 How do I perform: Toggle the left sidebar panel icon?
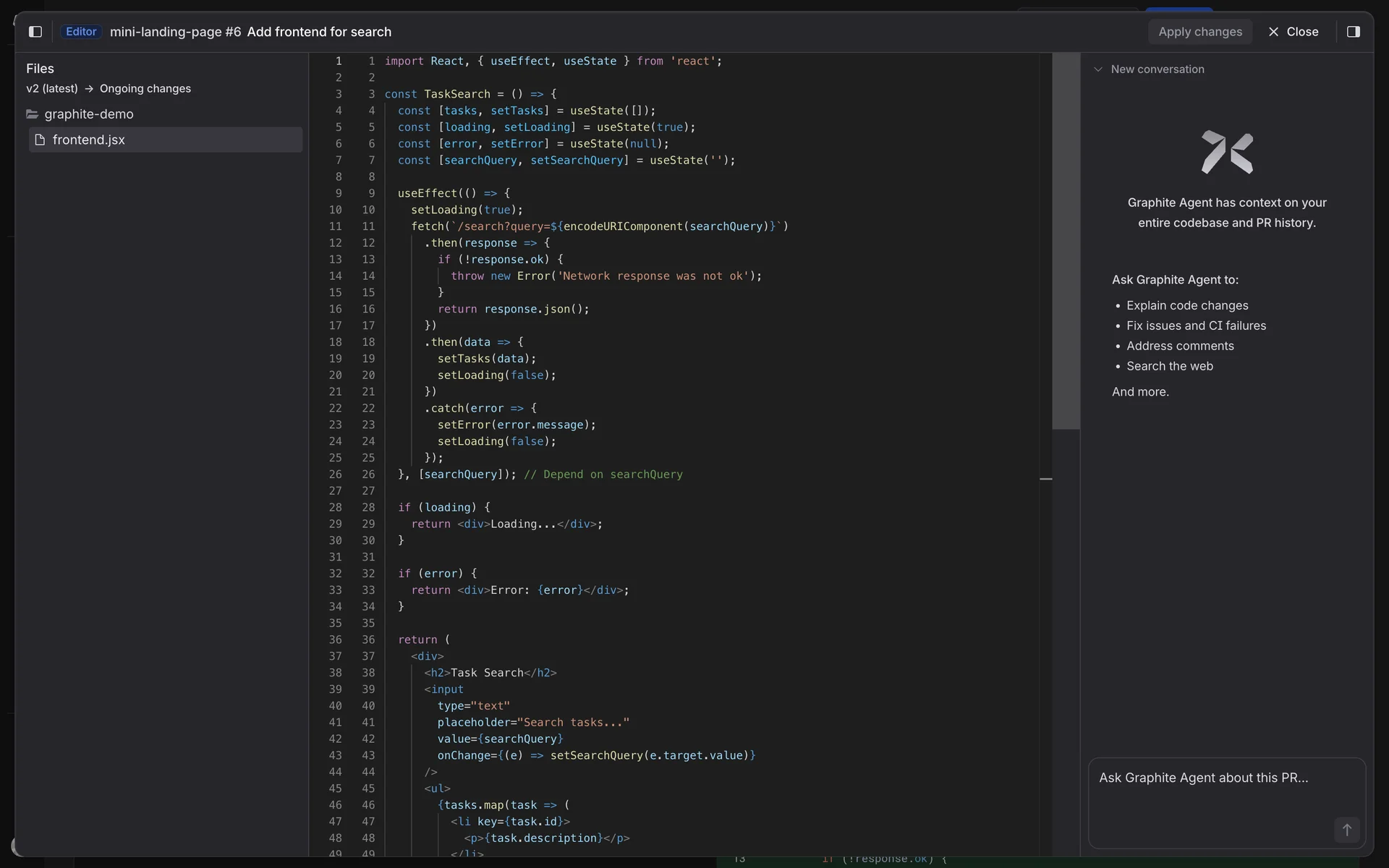35,32
